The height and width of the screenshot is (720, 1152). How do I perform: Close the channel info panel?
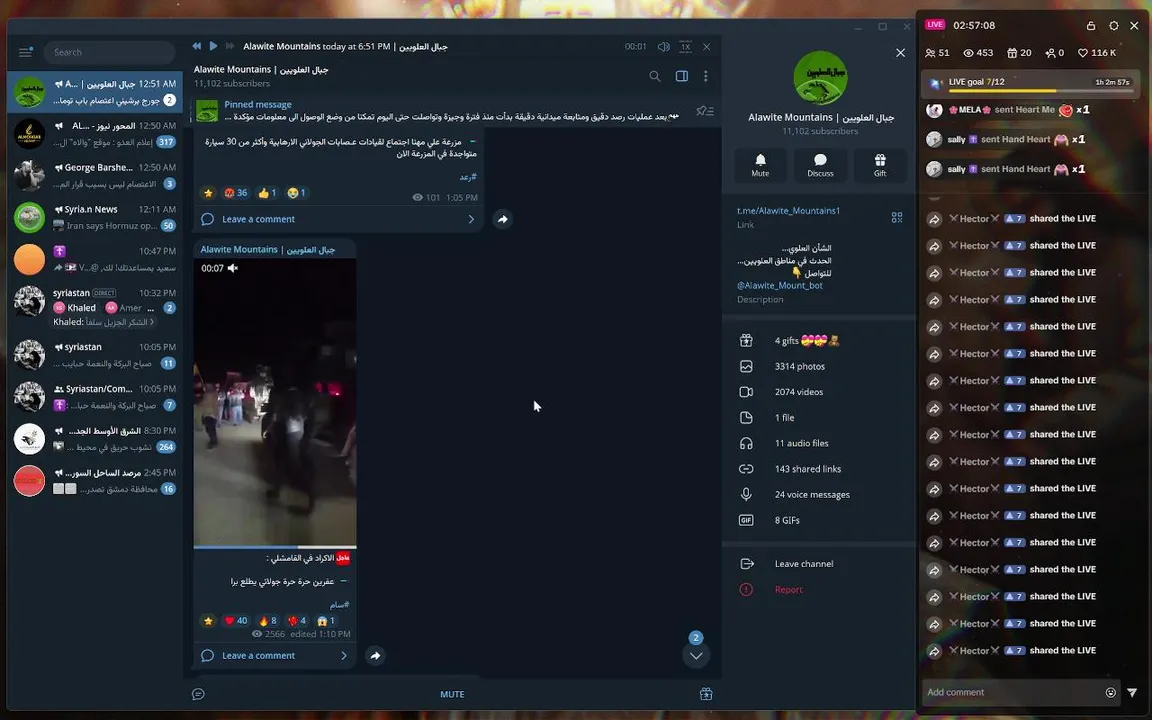coord(901,53)
